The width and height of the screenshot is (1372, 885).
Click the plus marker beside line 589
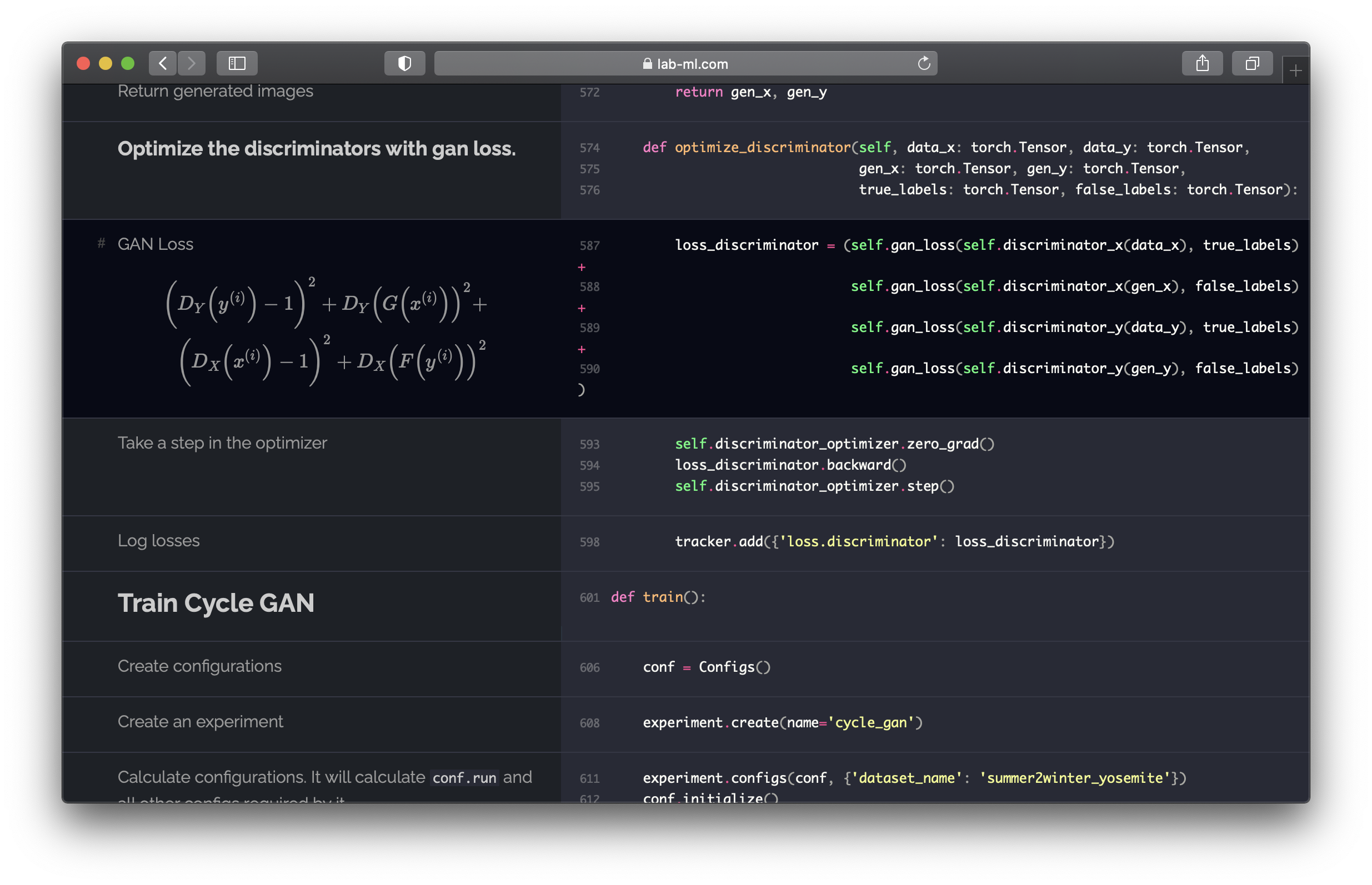582,349
